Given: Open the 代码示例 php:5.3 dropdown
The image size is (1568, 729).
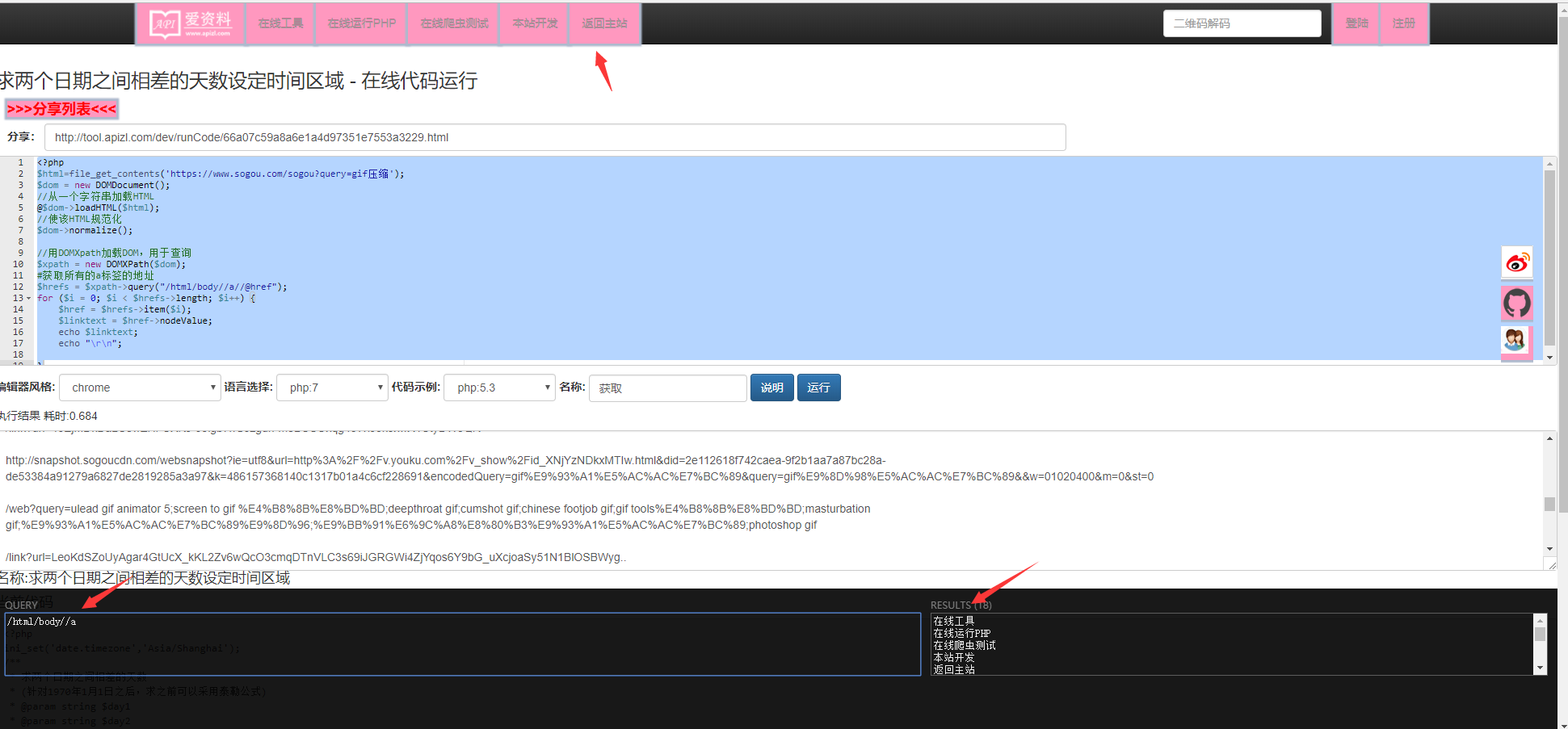Looking at the screenshot, I should (x=500, y=388).
